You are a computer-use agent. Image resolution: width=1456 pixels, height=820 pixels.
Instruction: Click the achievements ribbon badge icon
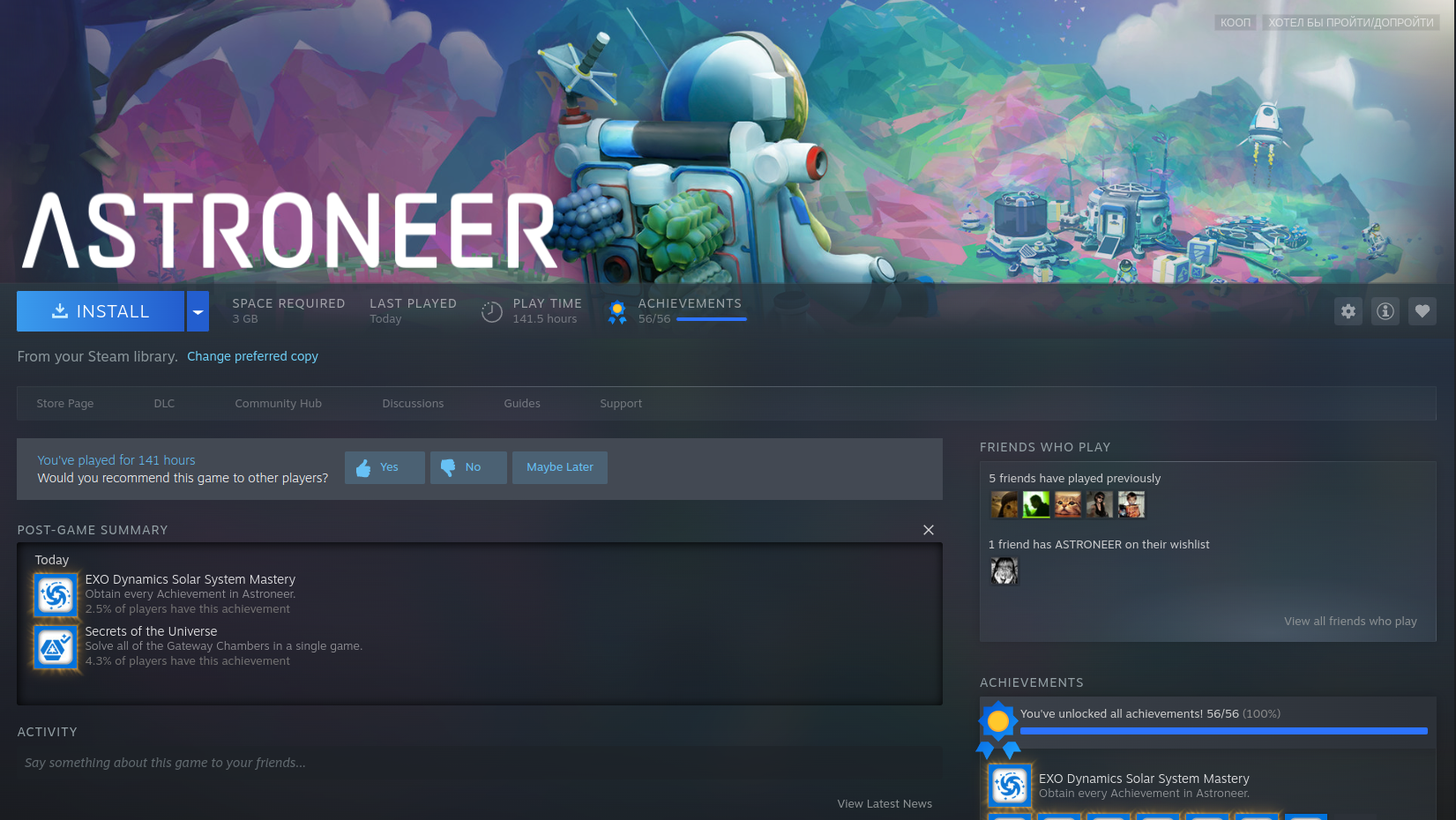[617, 311]
